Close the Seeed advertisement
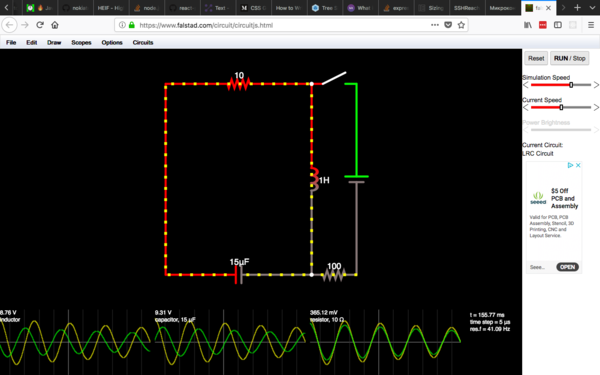The height and width of the screenshot is (375, 600). pyautogui.click(x=578, y=165)
